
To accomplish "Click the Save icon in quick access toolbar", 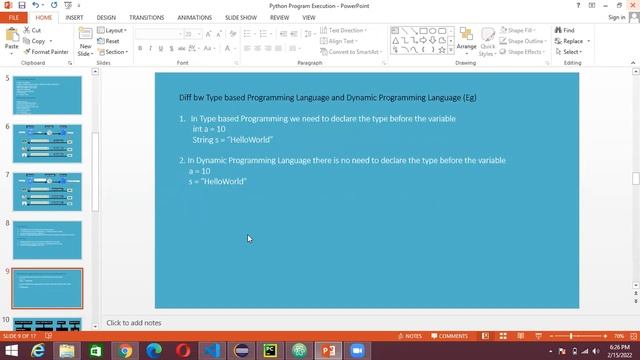I will 22,5.
